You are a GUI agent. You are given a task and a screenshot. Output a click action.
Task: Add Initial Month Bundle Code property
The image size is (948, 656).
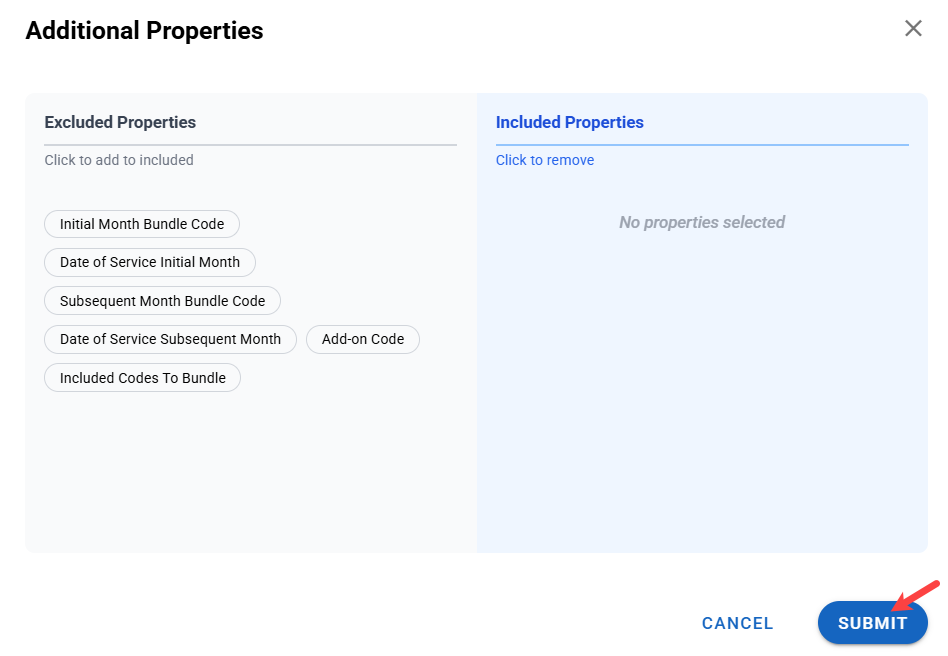142,224
